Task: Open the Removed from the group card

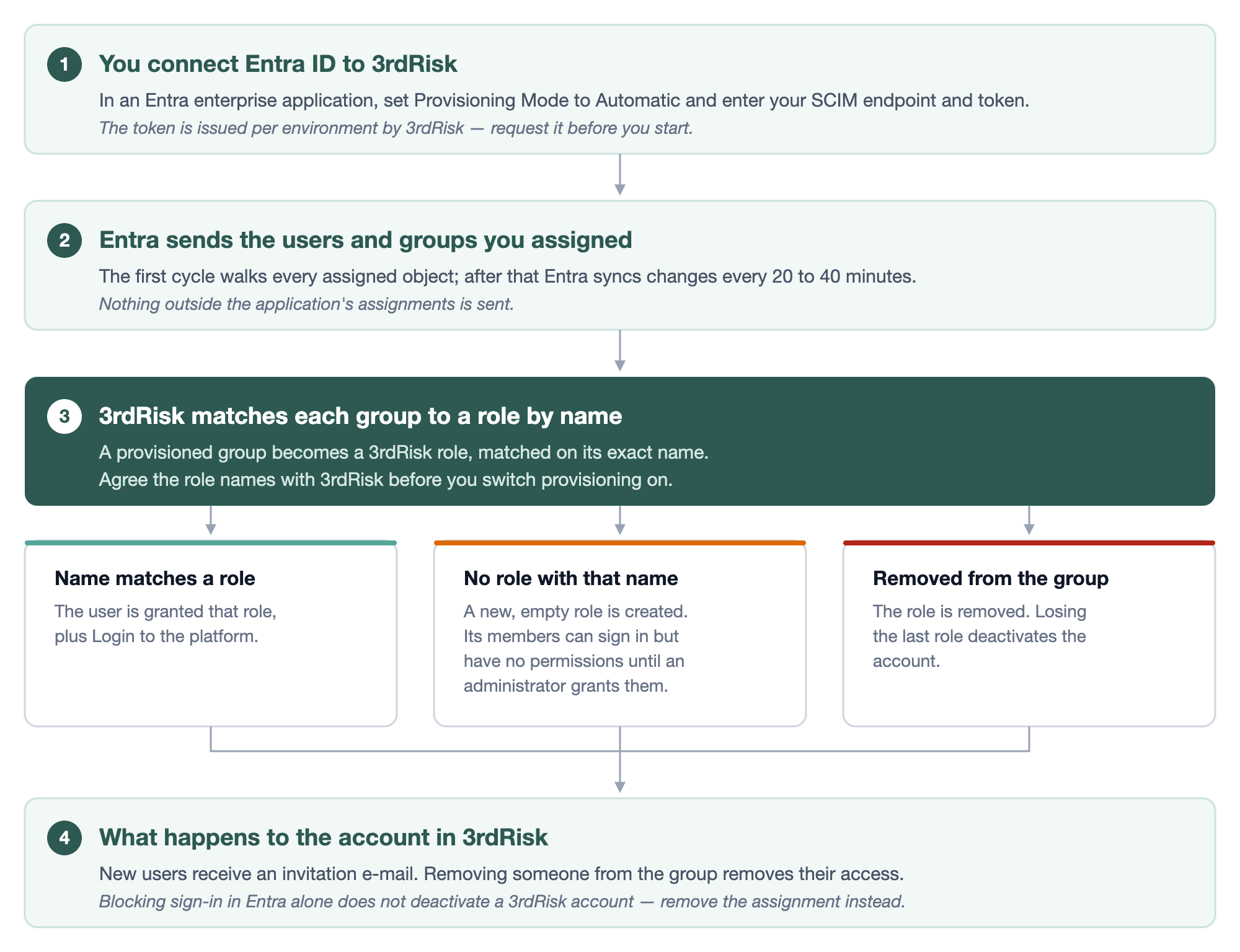Action: click(x=1029, y=633)
